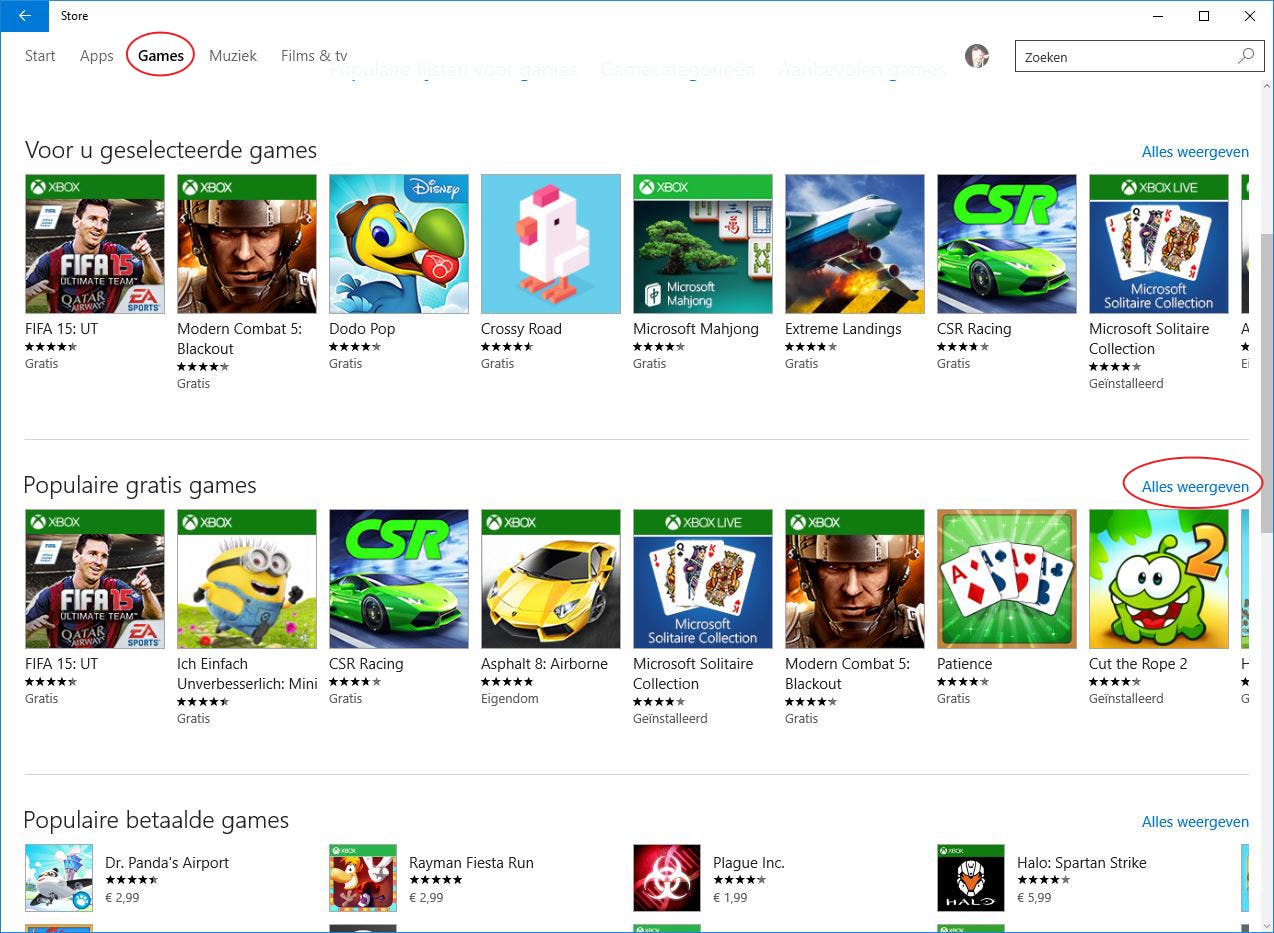This screenshot has width=1274, height=933.
Task: Click the 'Dr. Panda's Airport' title
Action: tap(167, 863)
